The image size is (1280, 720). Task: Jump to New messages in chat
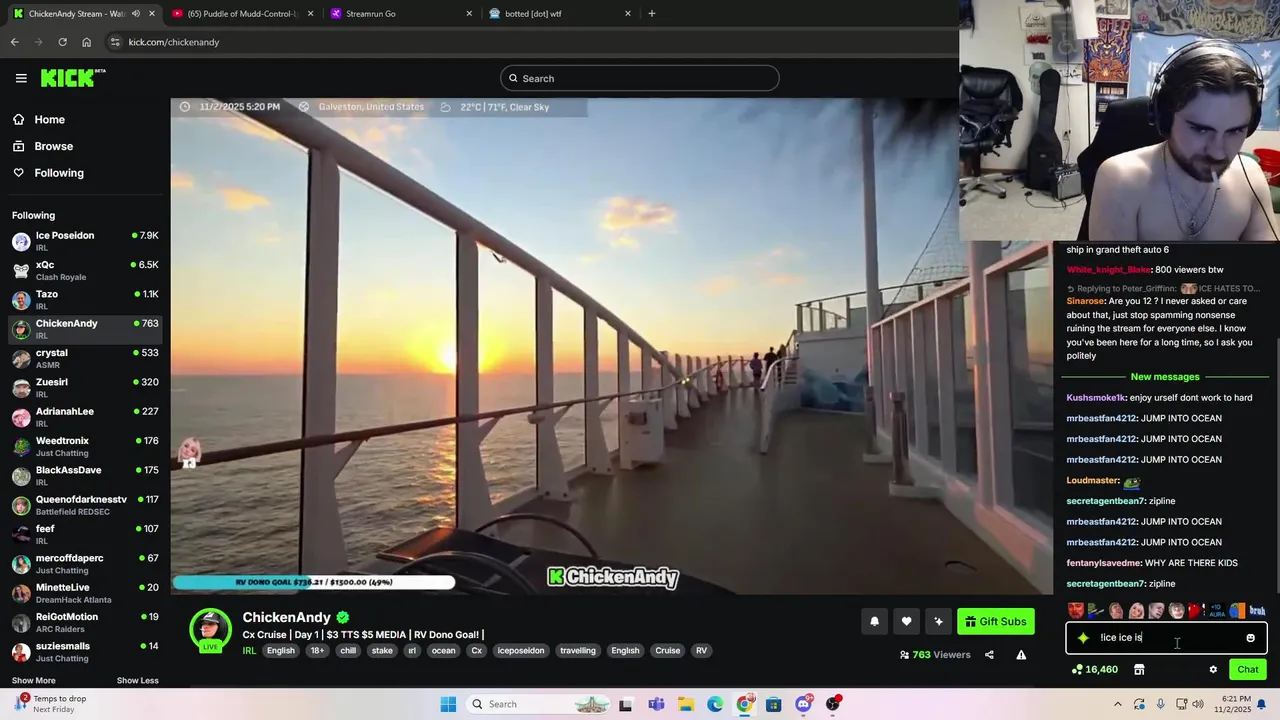point(1165,377)
